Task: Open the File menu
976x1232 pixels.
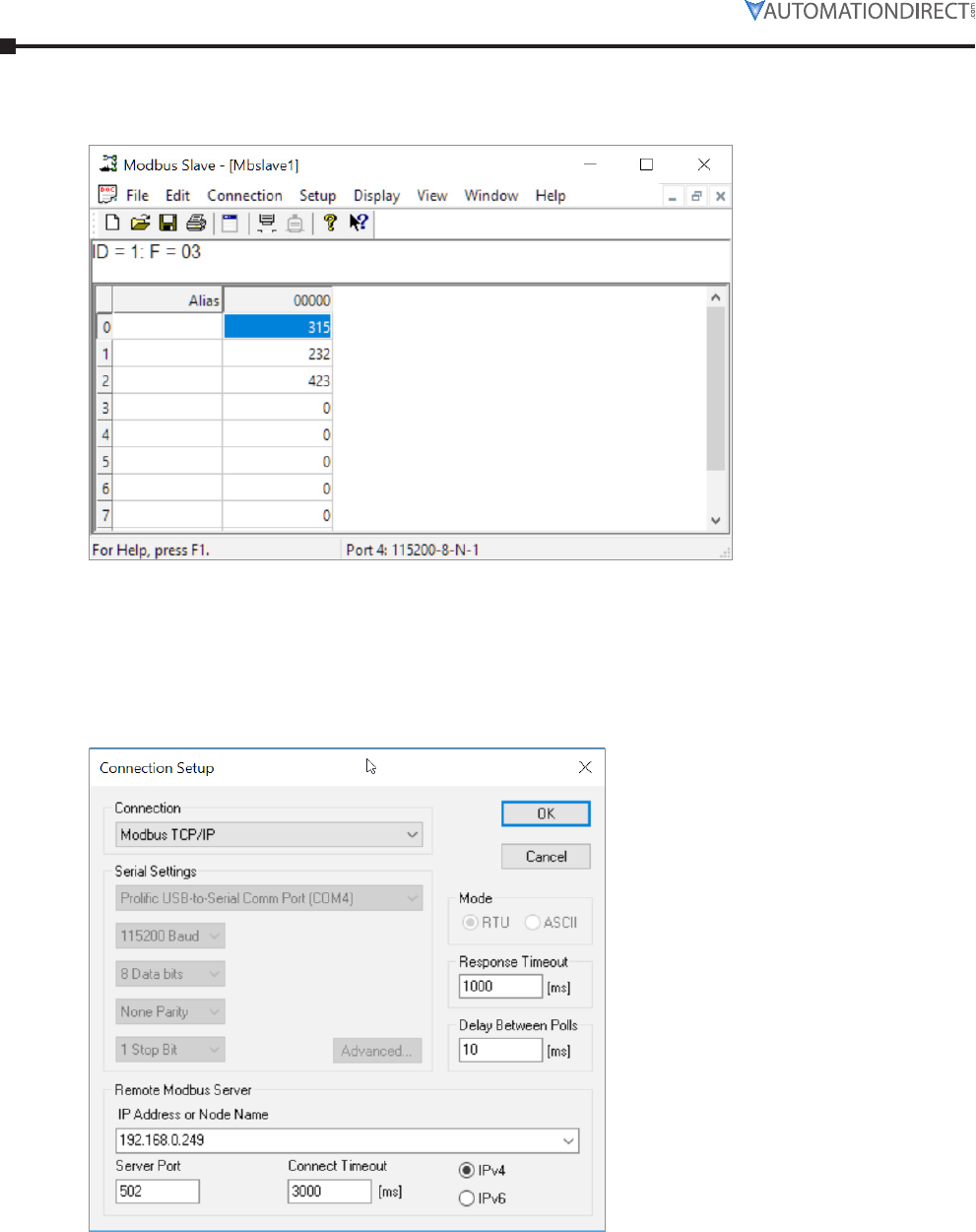Action: 137,195
